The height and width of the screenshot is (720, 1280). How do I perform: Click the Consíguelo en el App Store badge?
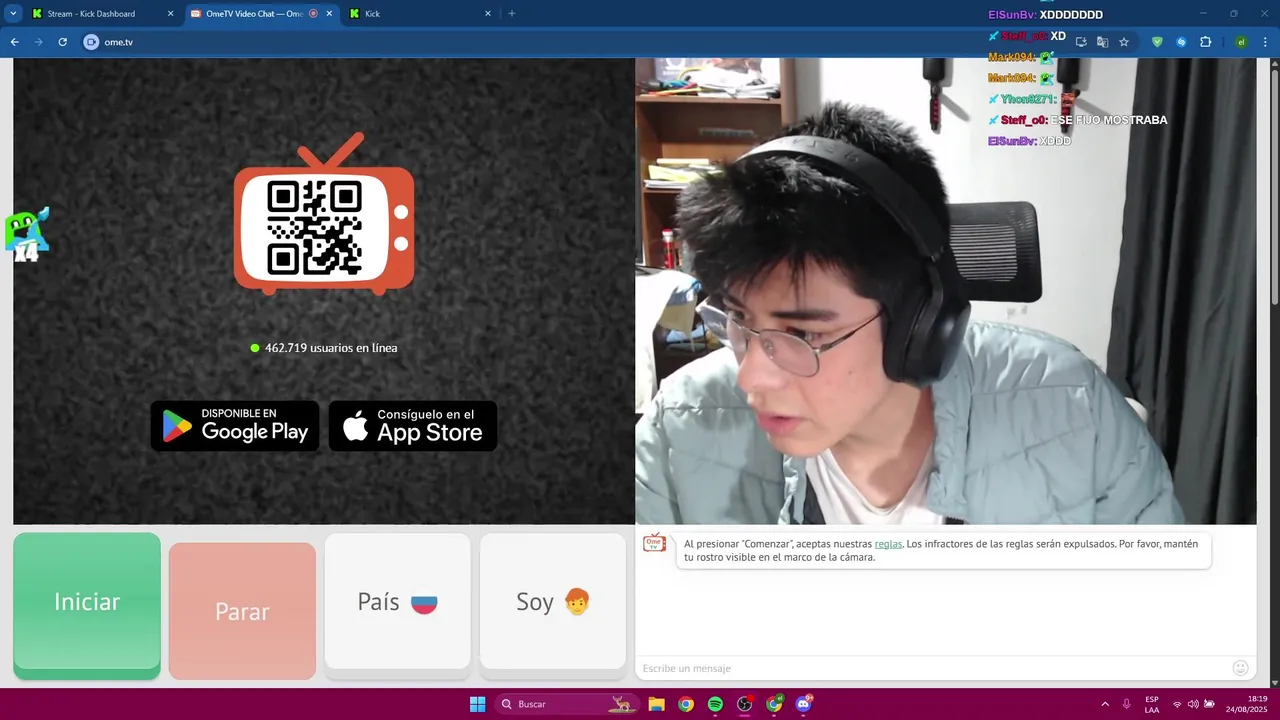pyautogui.click(x=413, y=426)
